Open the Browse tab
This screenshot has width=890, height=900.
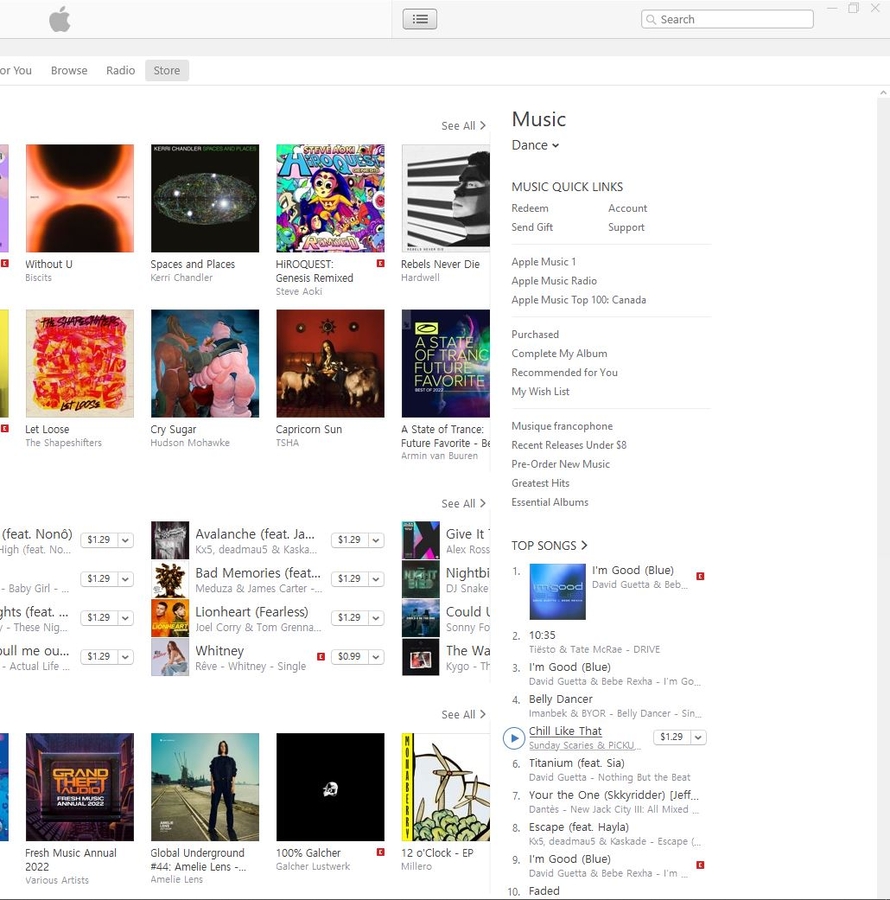coord(69,70)
